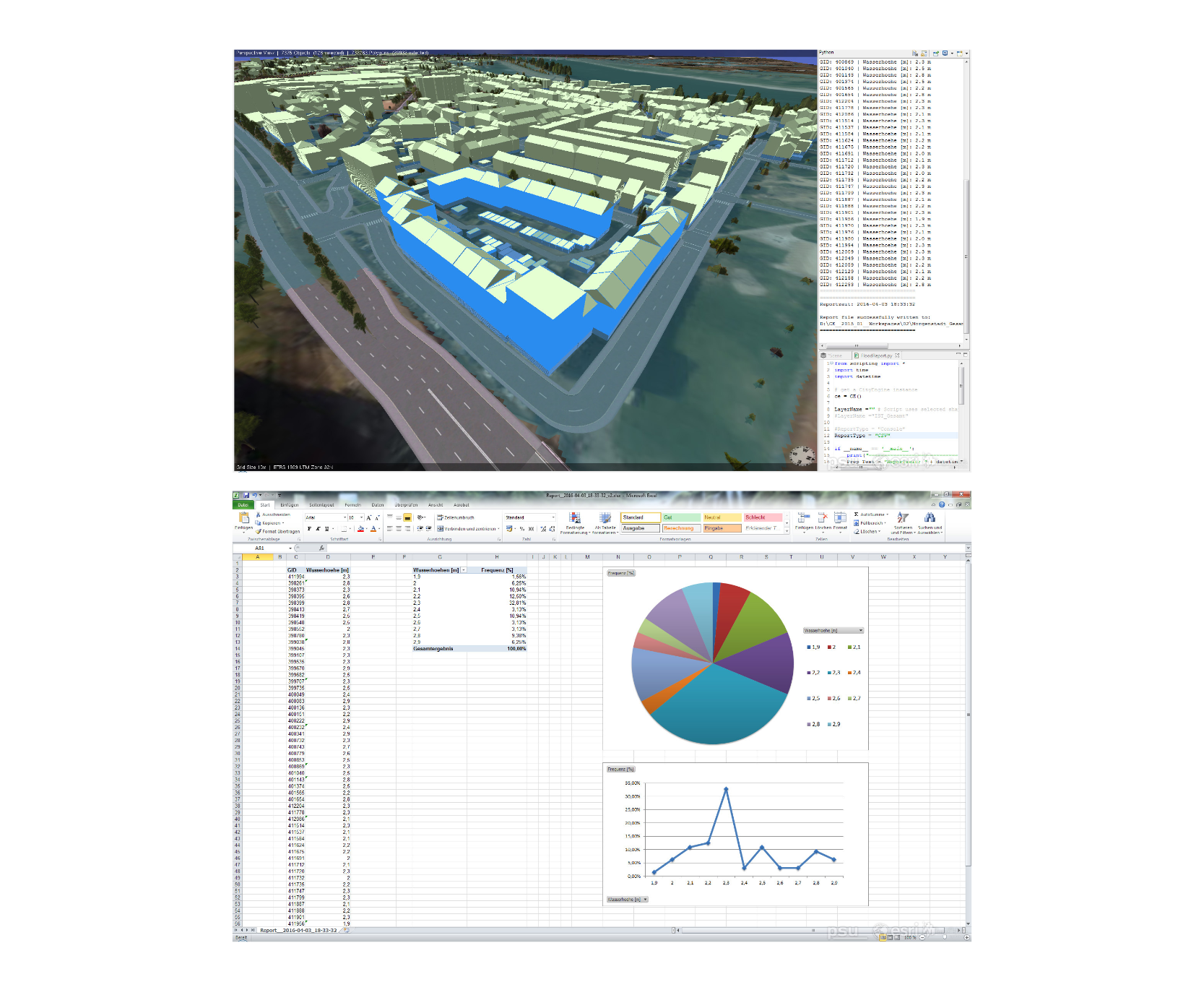
Task: Click Excel's Save icon in quick access toolbar
Action: [x=246, y=495]
